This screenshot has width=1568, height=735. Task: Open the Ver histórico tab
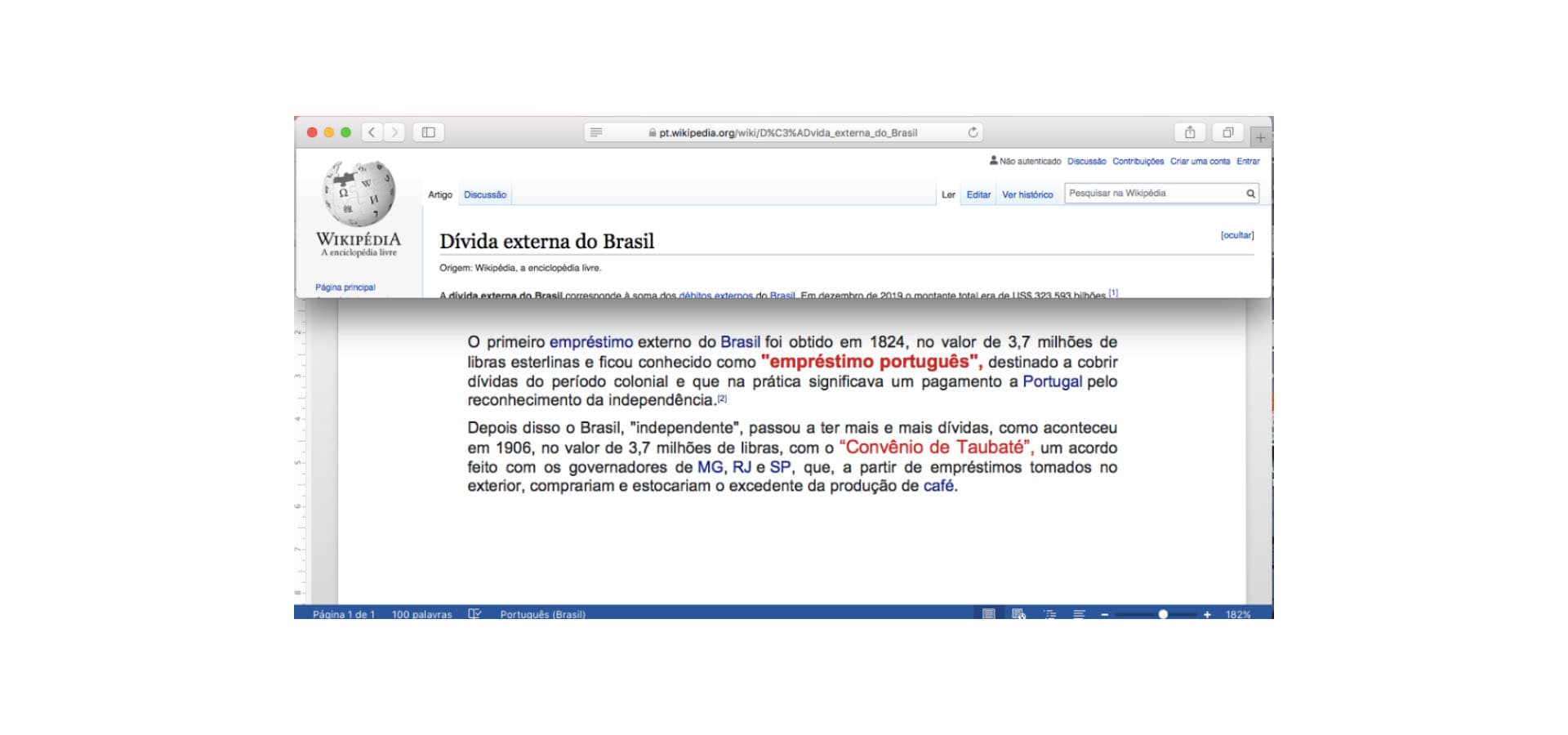point(1027,194)
